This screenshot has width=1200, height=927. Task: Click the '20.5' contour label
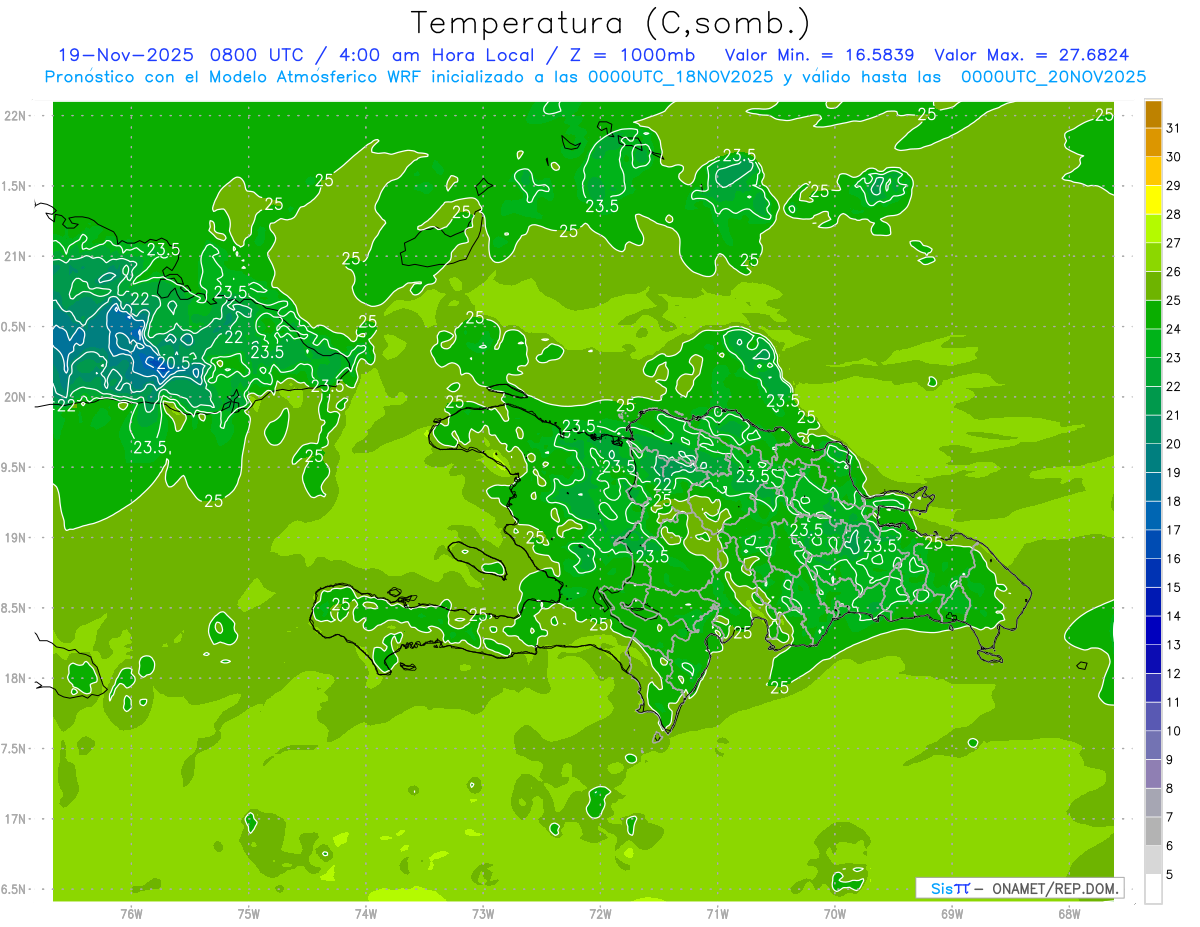(x=173, y=363)
